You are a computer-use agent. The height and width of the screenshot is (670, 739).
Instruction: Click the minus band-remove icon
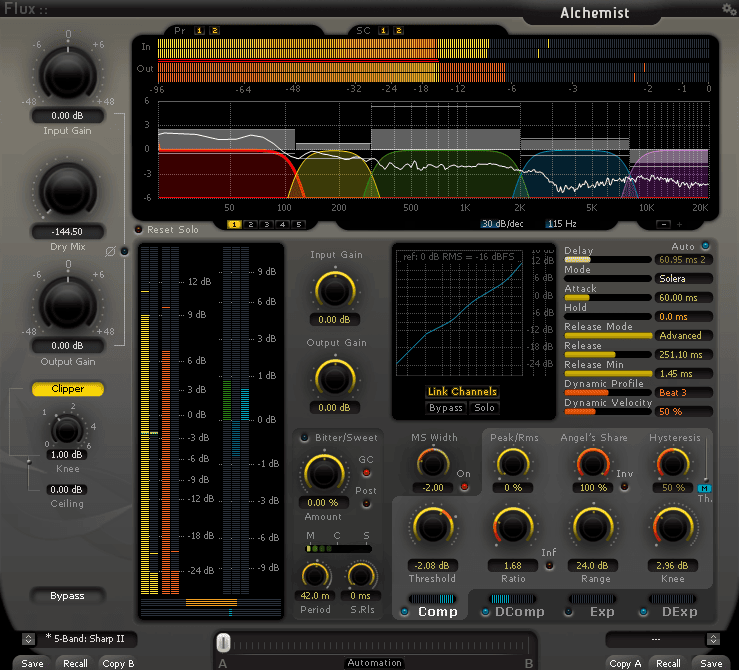(x=664, y=224)
